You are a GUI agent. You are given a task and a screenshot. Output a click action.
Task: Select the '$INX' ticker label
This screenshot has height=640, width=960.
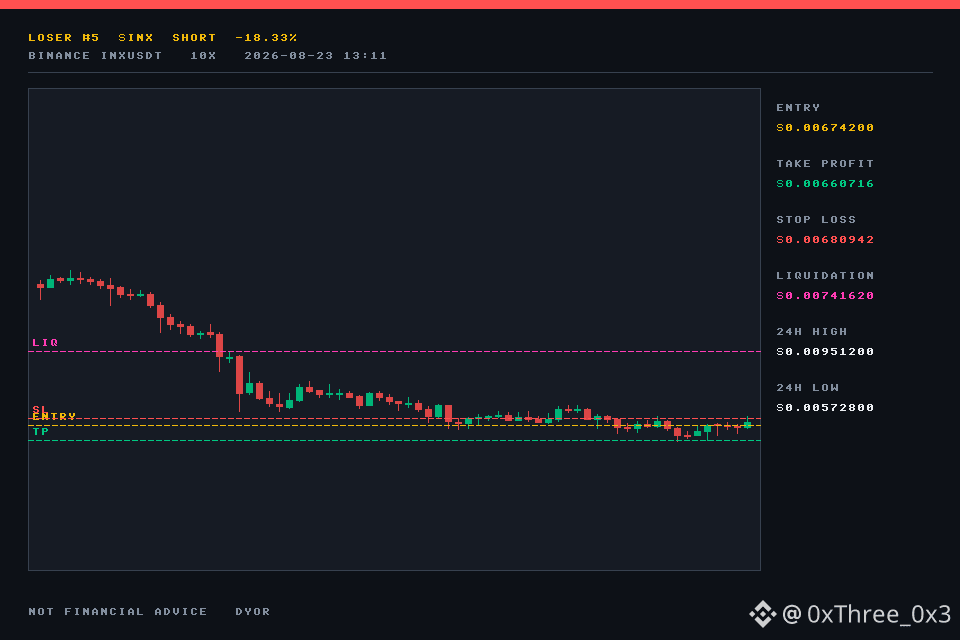tap(136, 37)
